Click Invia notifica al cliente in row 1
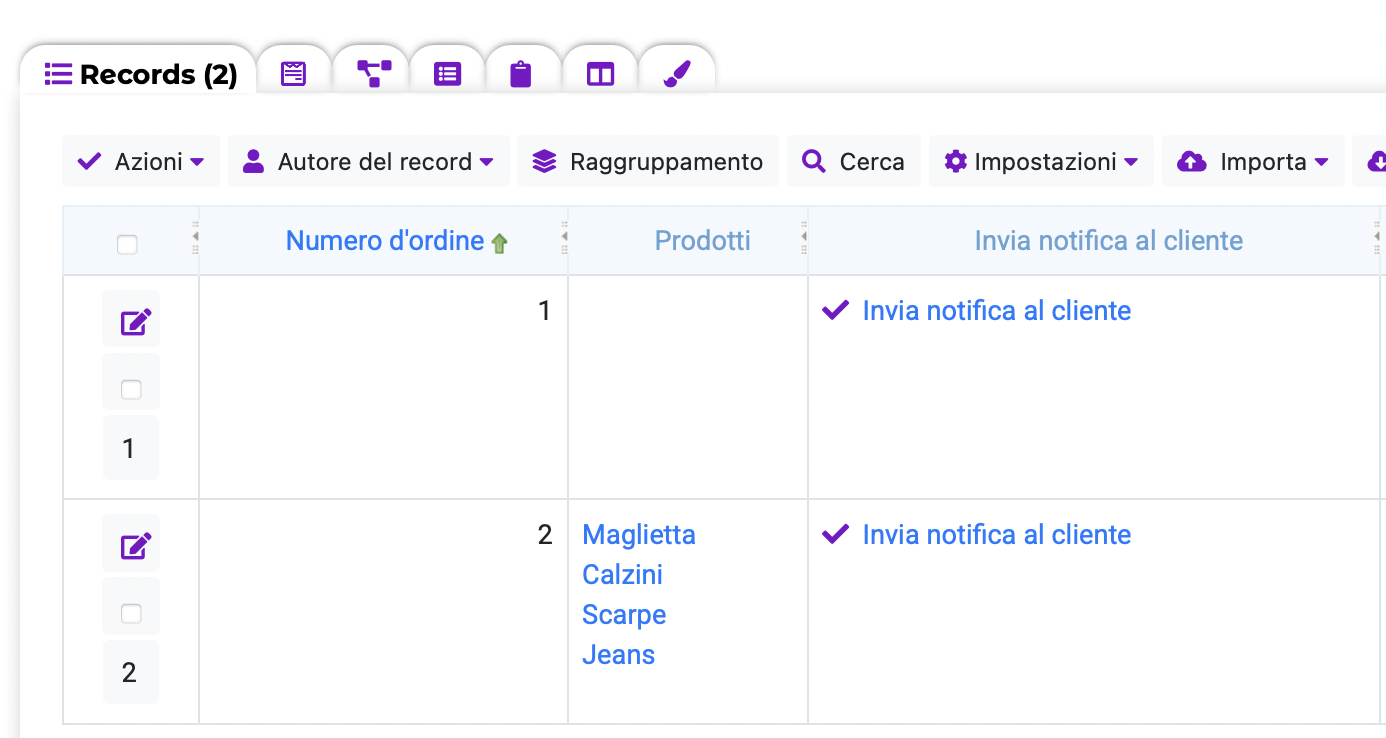This screenshot has width=1386, height=738. tap(996, 311)
